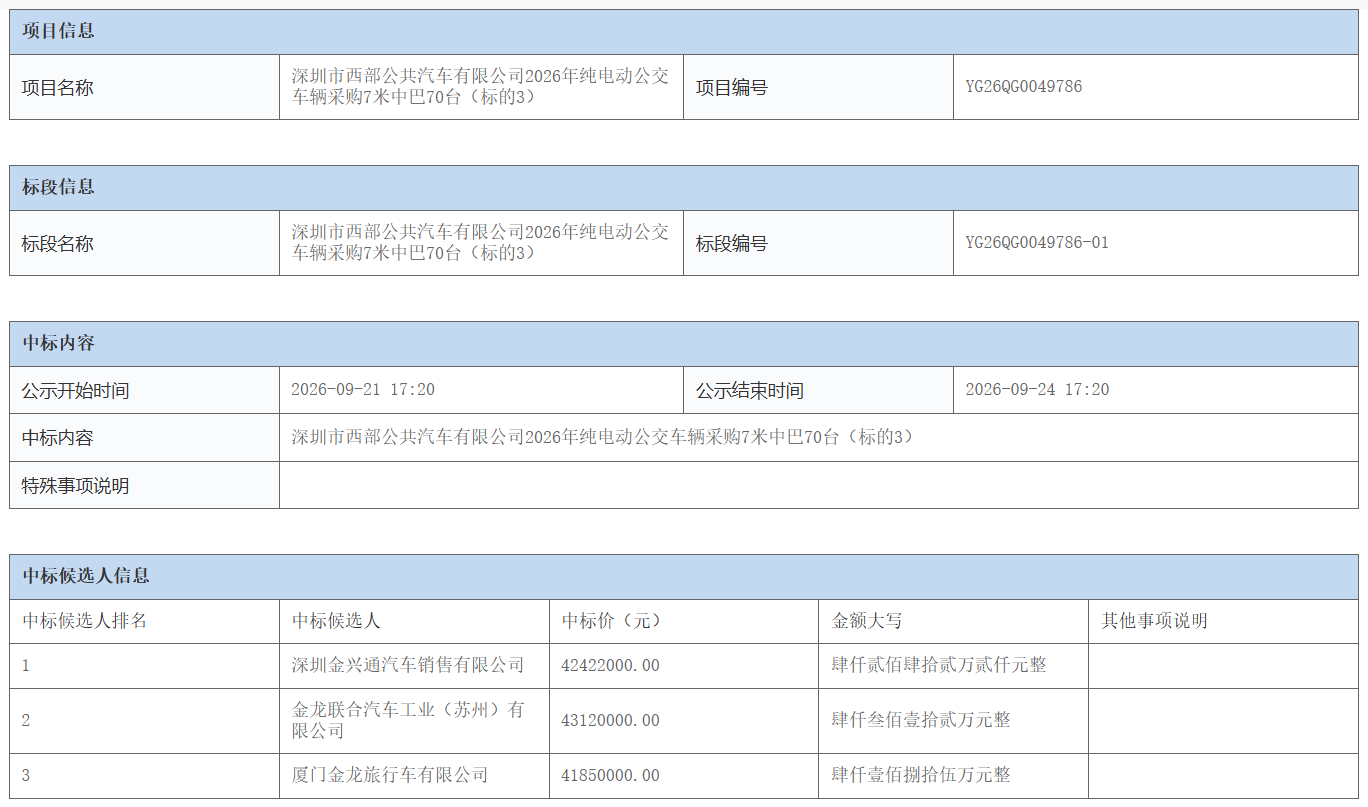Select the 其他事项说明 column header

click(1223, 621)
